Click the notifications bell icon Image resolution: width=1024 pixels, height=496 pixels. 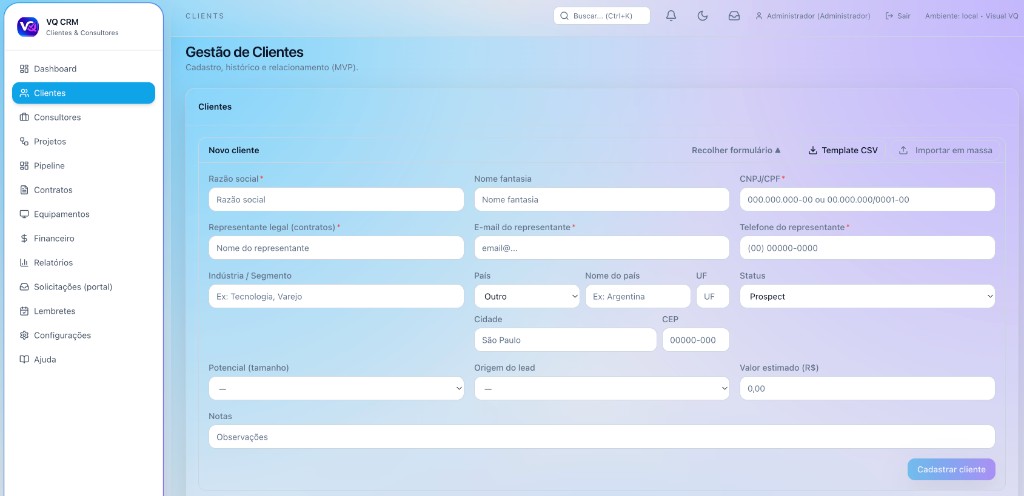coord(671,16)
